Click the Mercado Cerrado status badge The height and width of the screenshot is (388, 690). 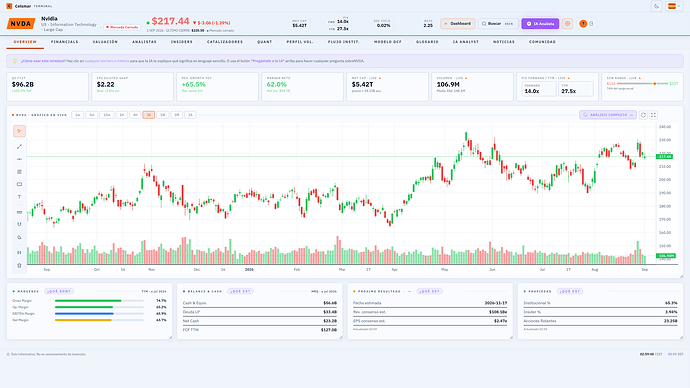tap(122, 27)
